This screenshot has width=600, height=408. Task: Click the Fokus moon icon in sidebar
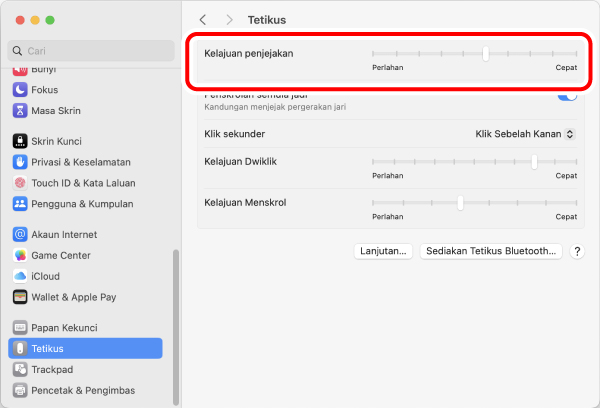click(20, 89)
